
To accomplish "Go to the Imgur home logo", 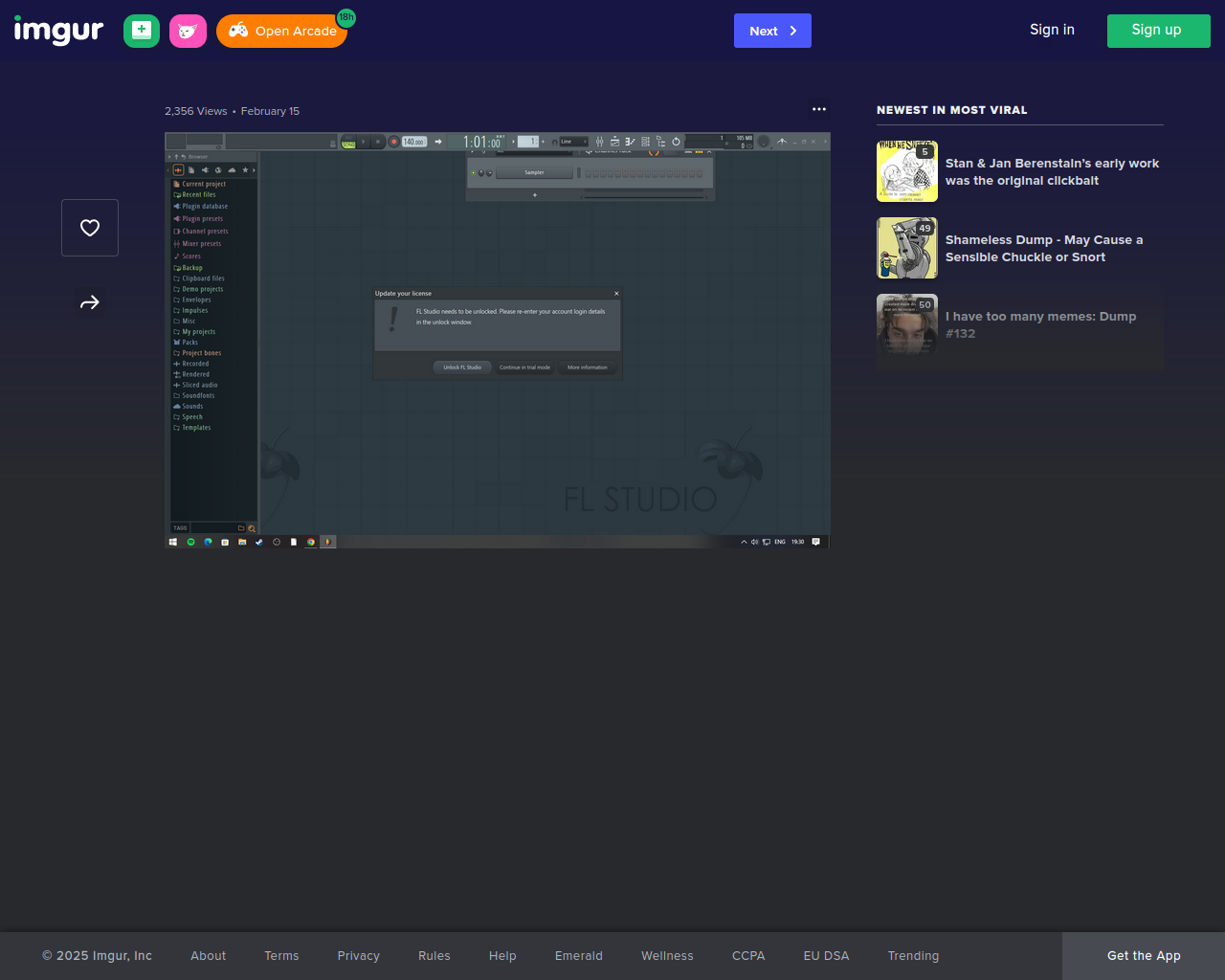I will pyautogui.click(x=58, y=31).
